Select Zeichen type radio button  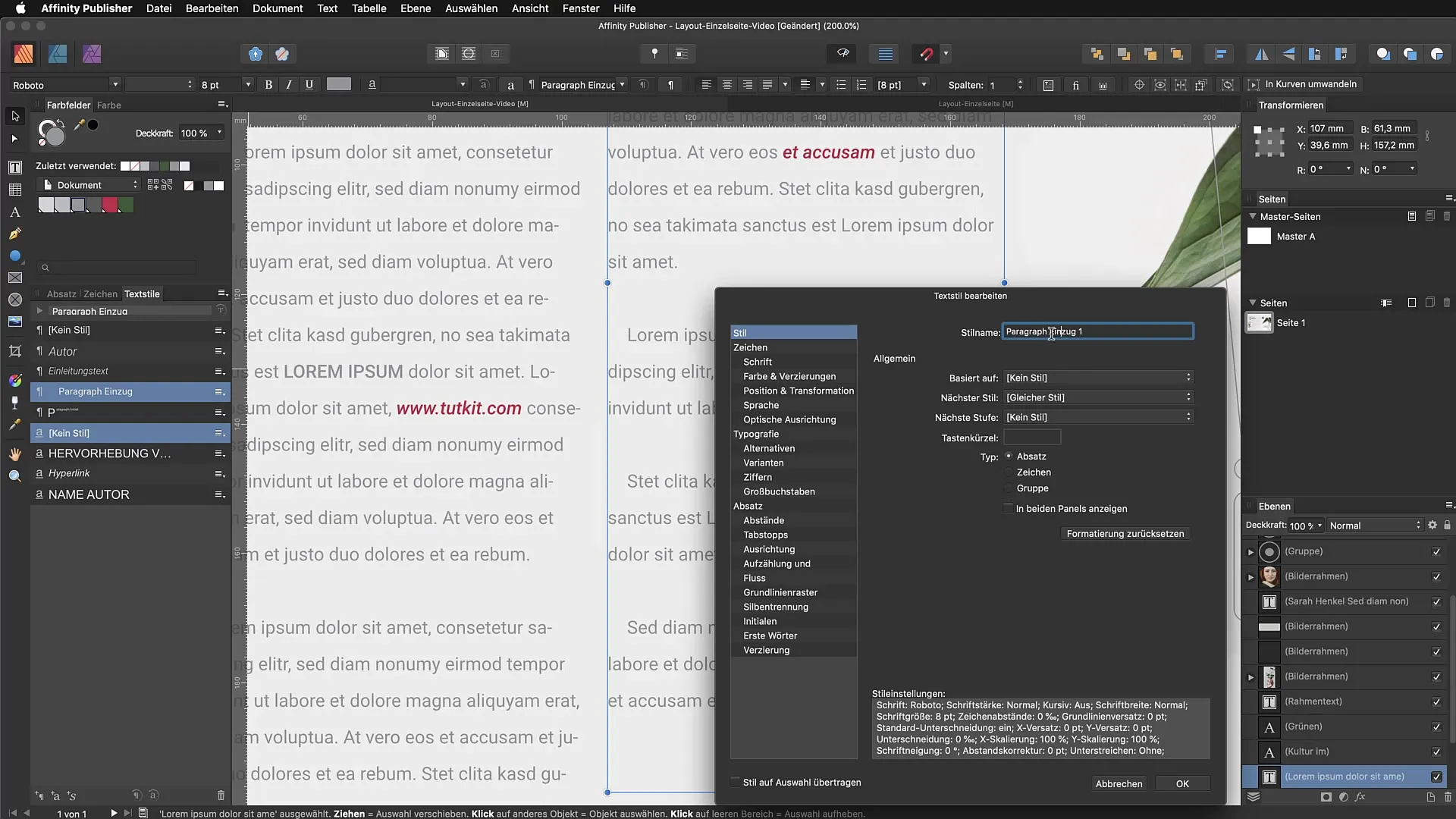1009,472
